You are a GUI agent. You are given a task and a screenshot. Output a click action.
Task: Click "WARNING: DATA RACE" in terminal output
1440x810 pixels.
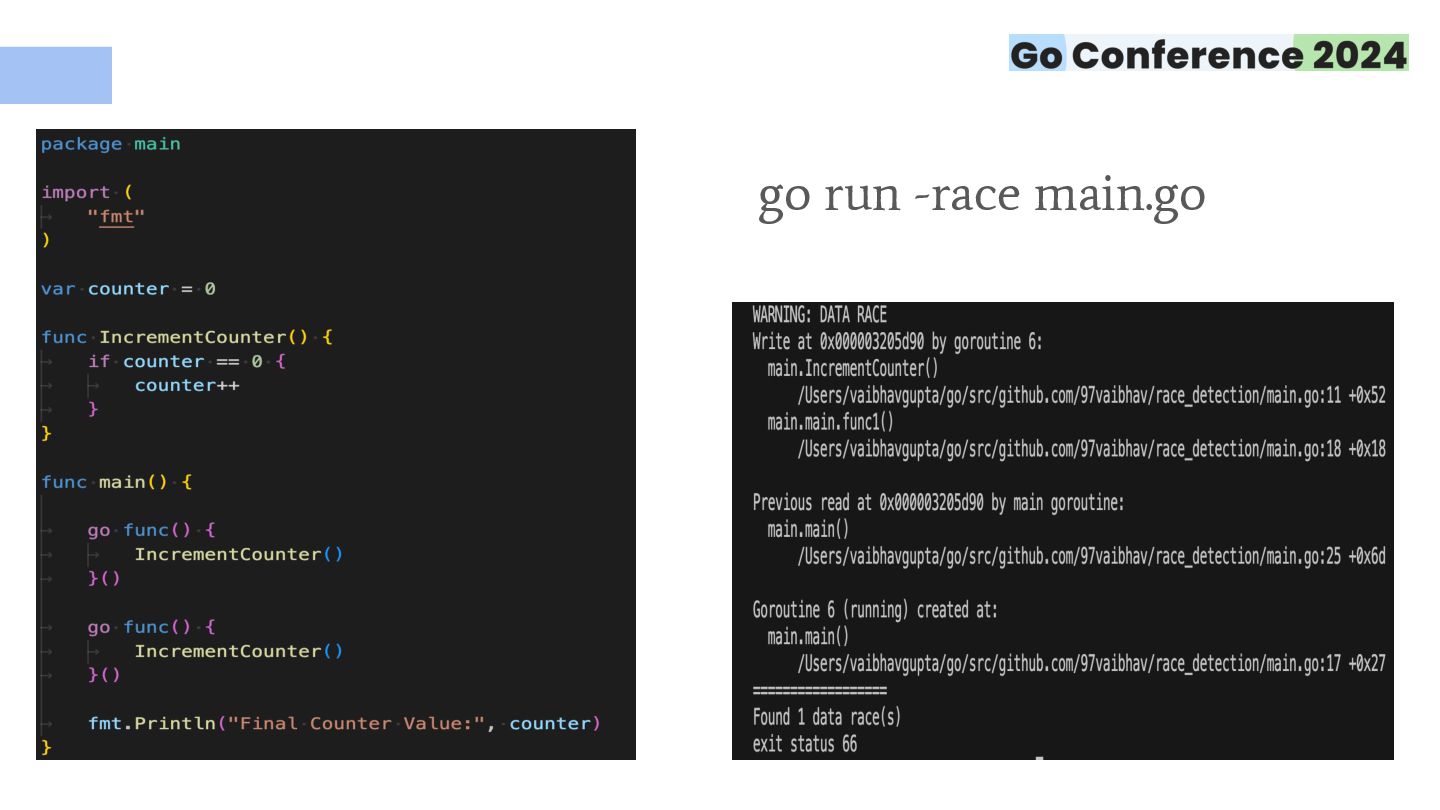click(819, 315)
